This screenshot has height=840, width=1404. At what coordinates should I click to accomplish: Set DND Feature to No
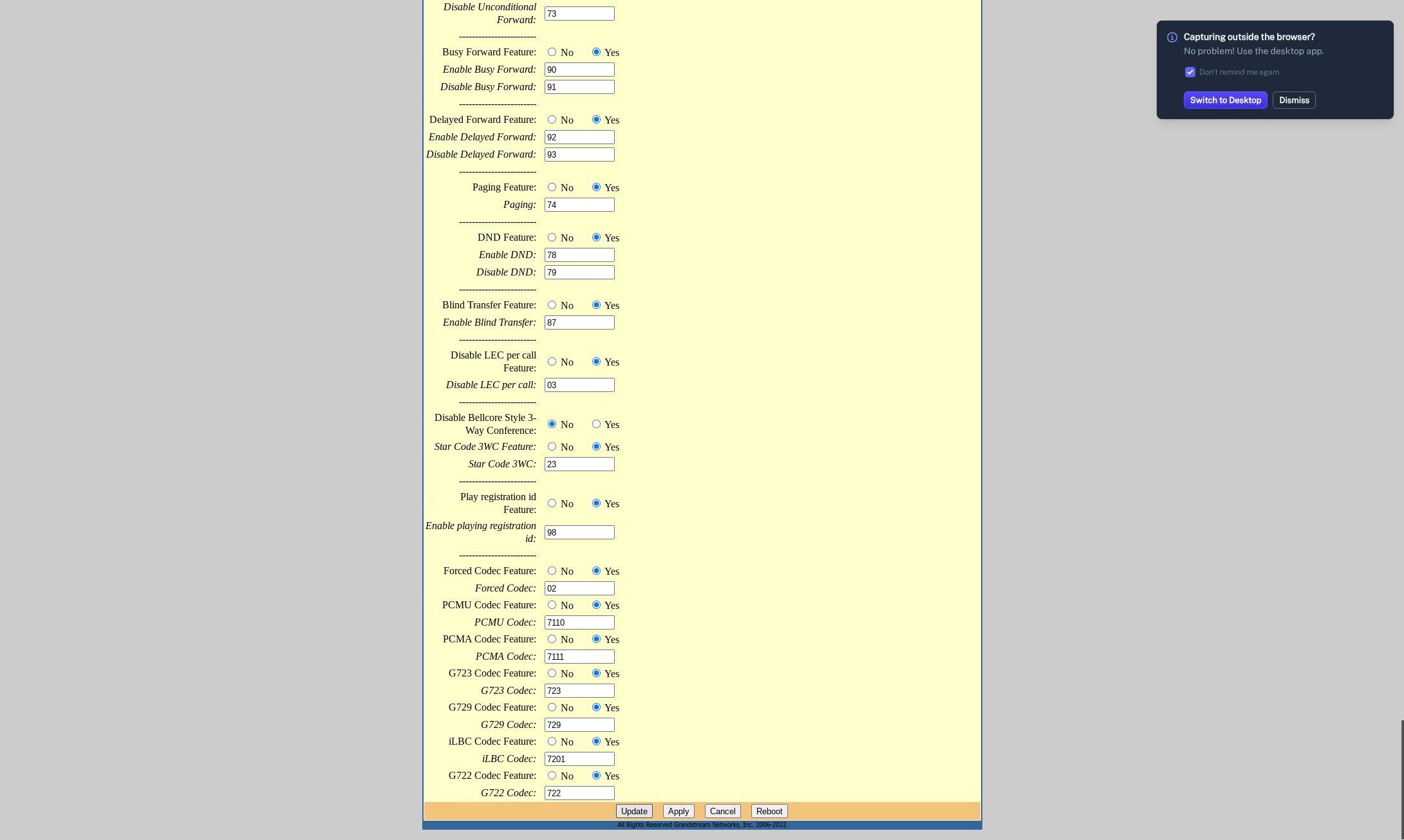[x=552, y=238]
